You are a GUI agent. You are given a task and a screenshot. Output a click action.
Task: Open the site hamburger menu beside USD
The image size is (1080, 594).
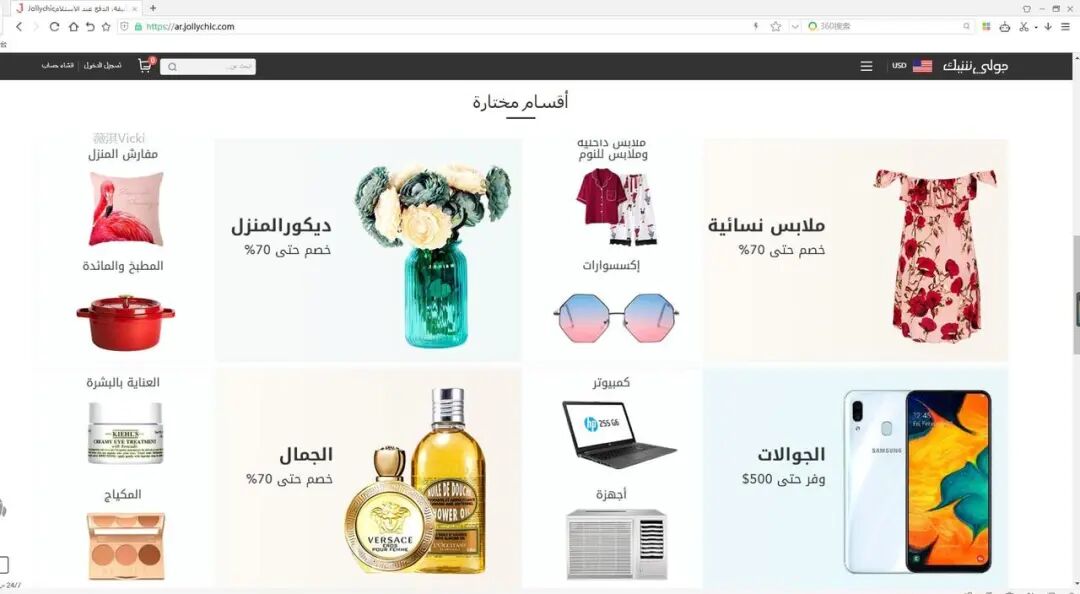click(x=866, y=66)
